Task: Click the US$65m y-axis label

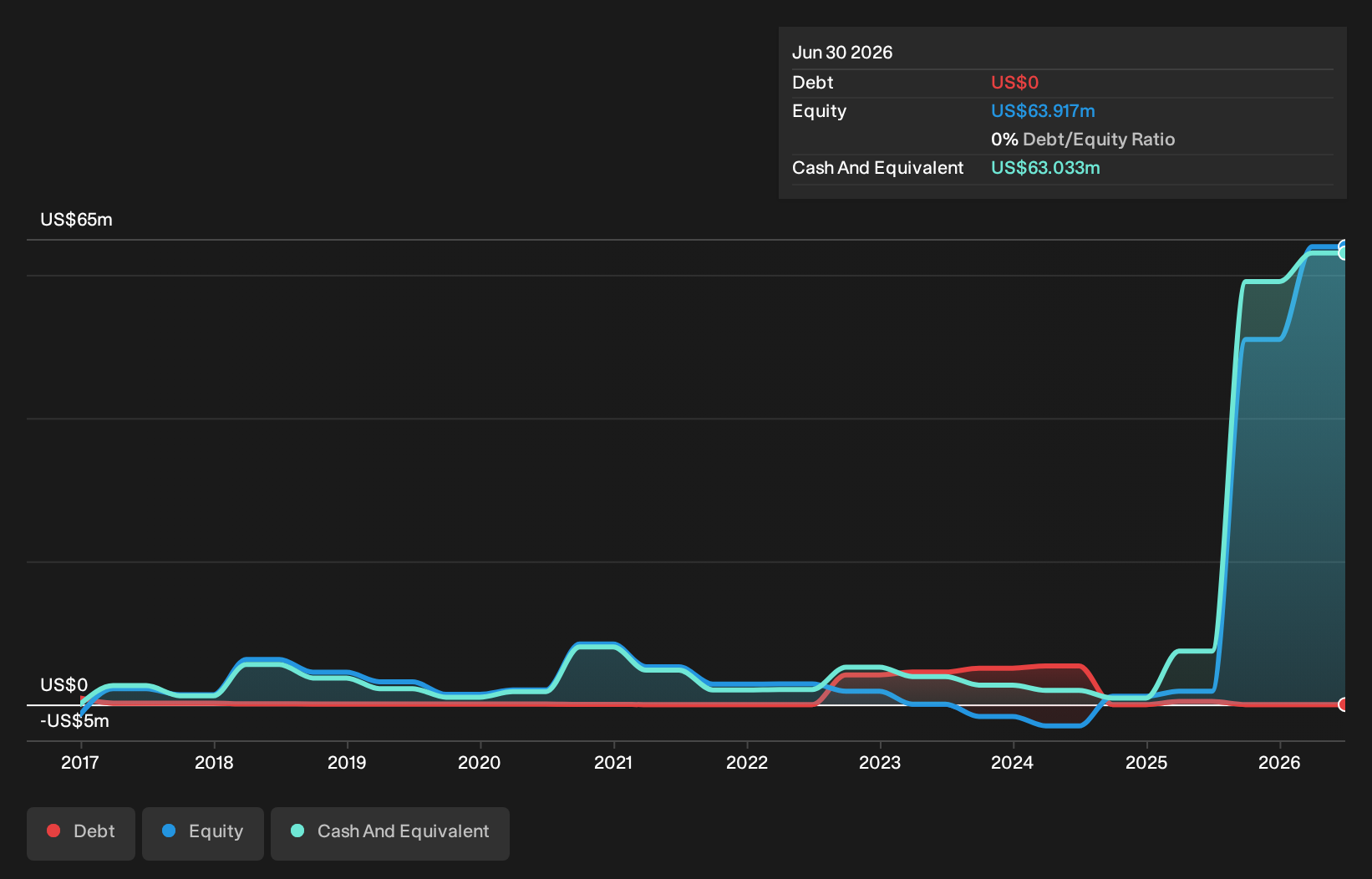Action: [x=76, y=220]
